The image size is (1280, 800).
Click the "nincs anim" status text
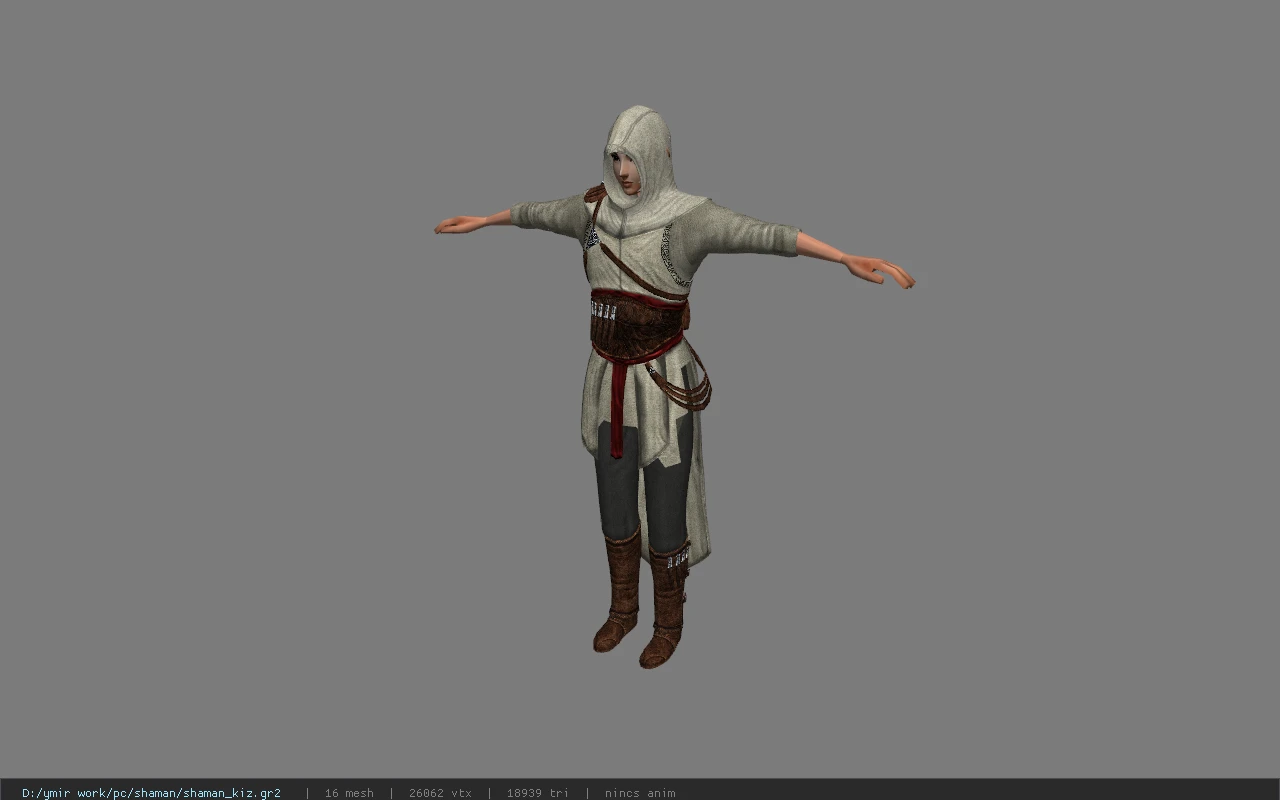click(640, 793)
